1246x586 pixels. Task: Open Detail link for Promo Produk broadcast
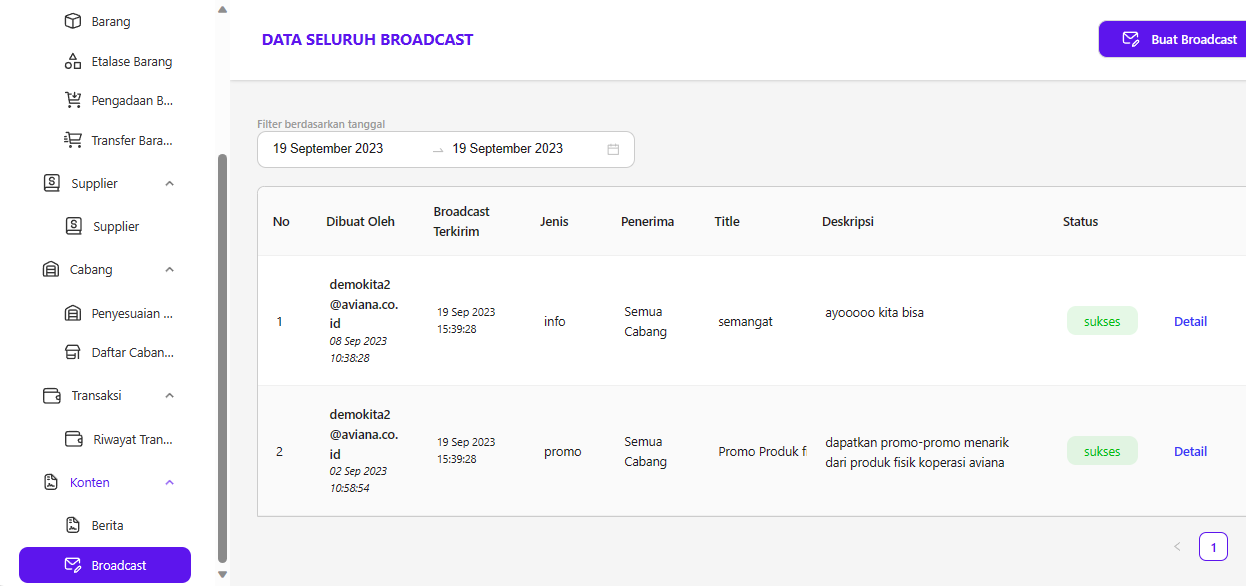point(1190,451)
